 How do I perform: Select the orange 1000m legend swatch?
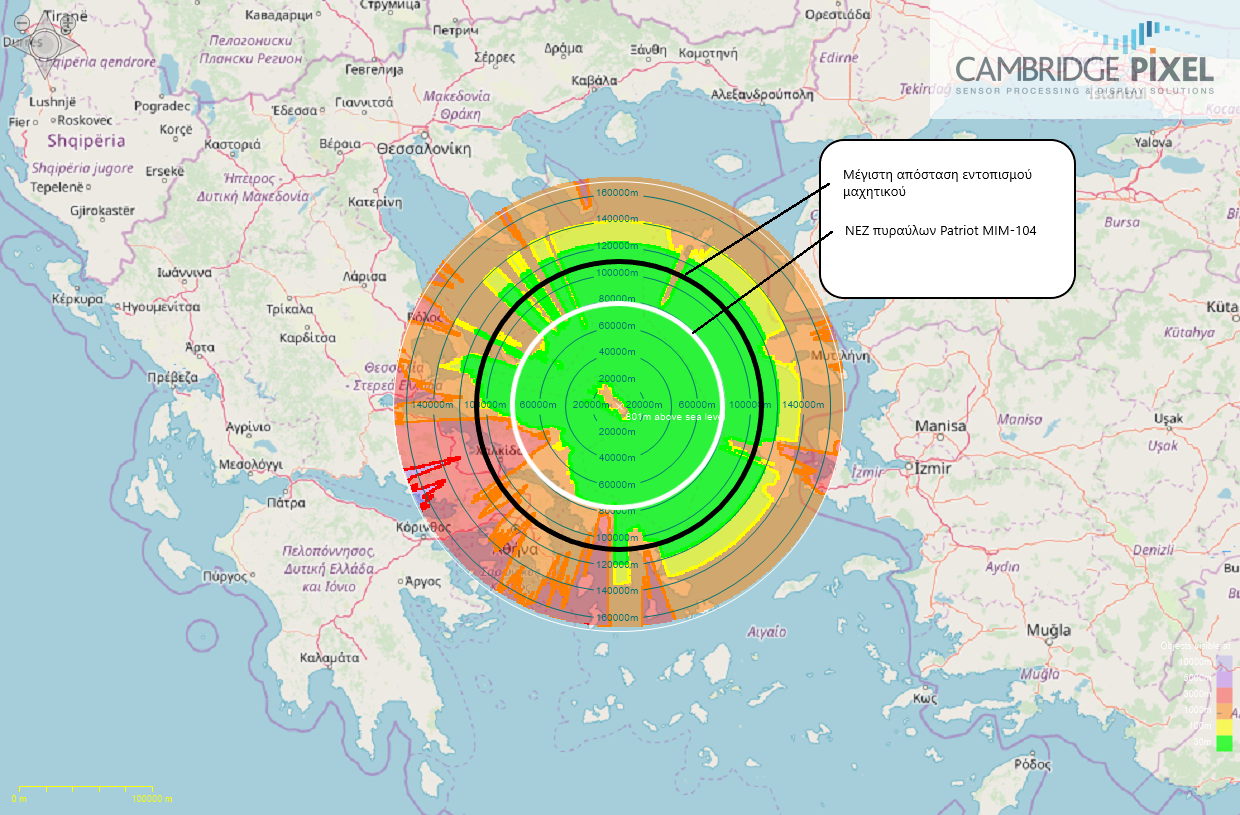[x=1224, y=711]
